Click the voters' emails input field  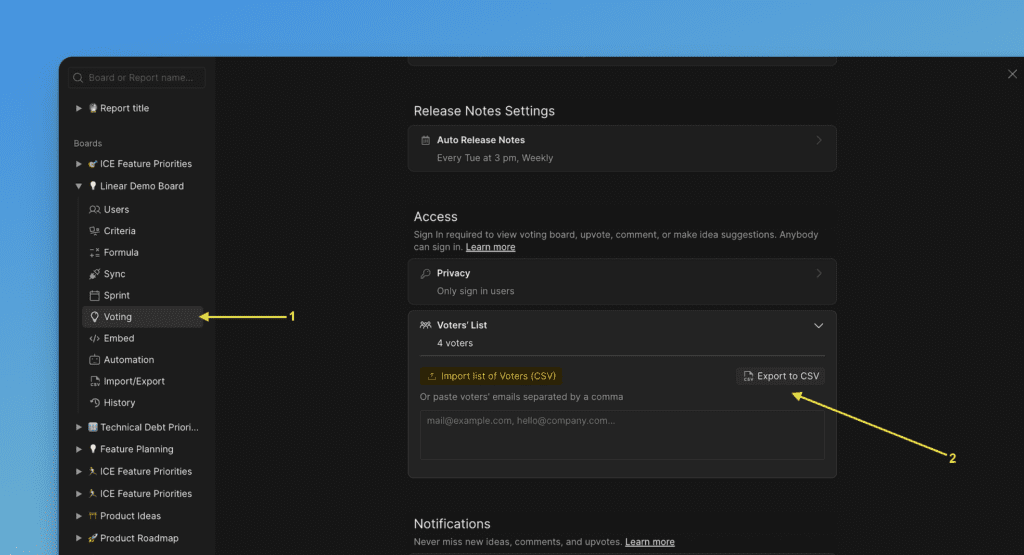622,435
